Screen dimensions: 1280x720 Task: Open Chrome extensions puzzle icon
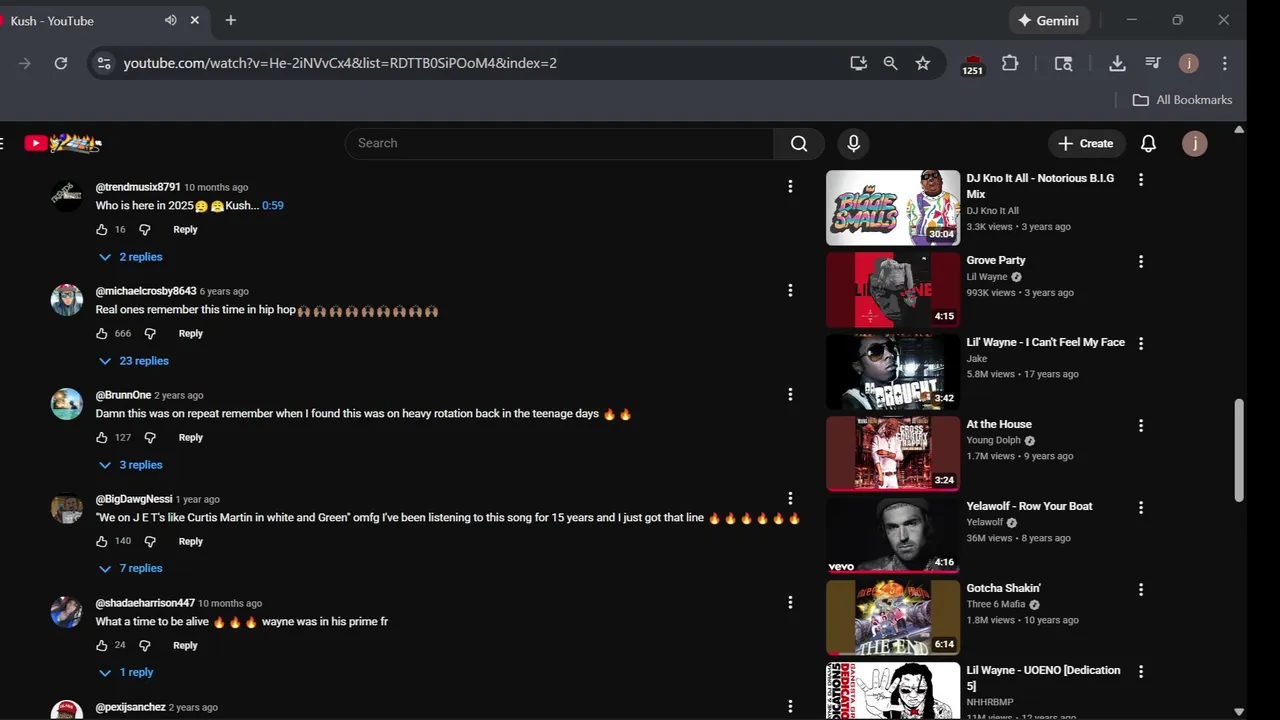(1010, 63)
